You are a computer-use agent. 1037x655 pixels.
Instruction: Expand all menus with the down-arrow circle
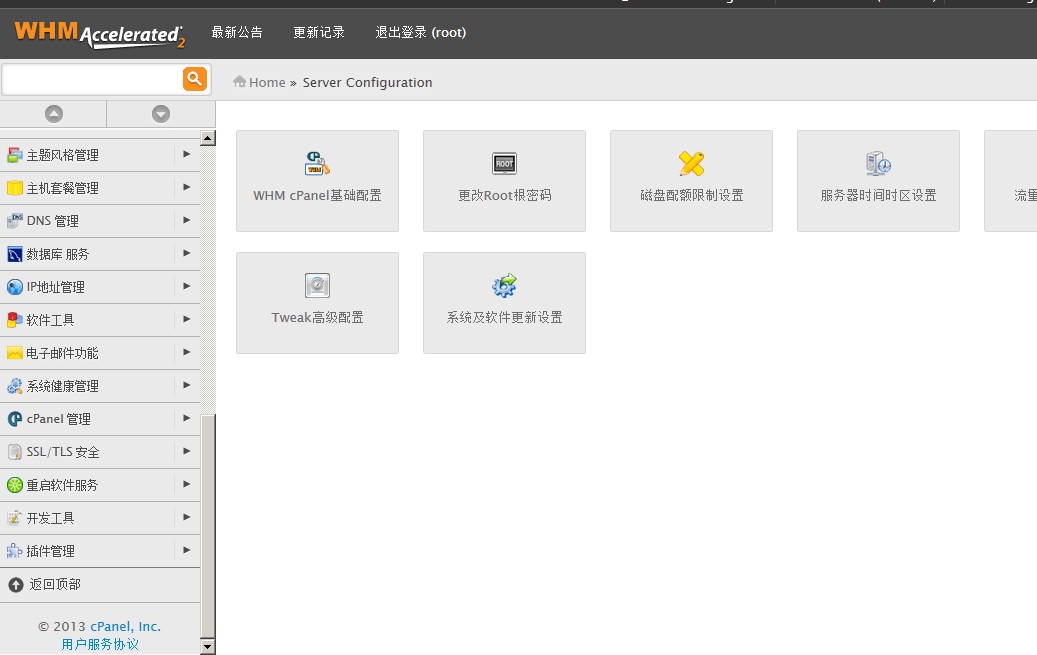[x=161, y=114]
